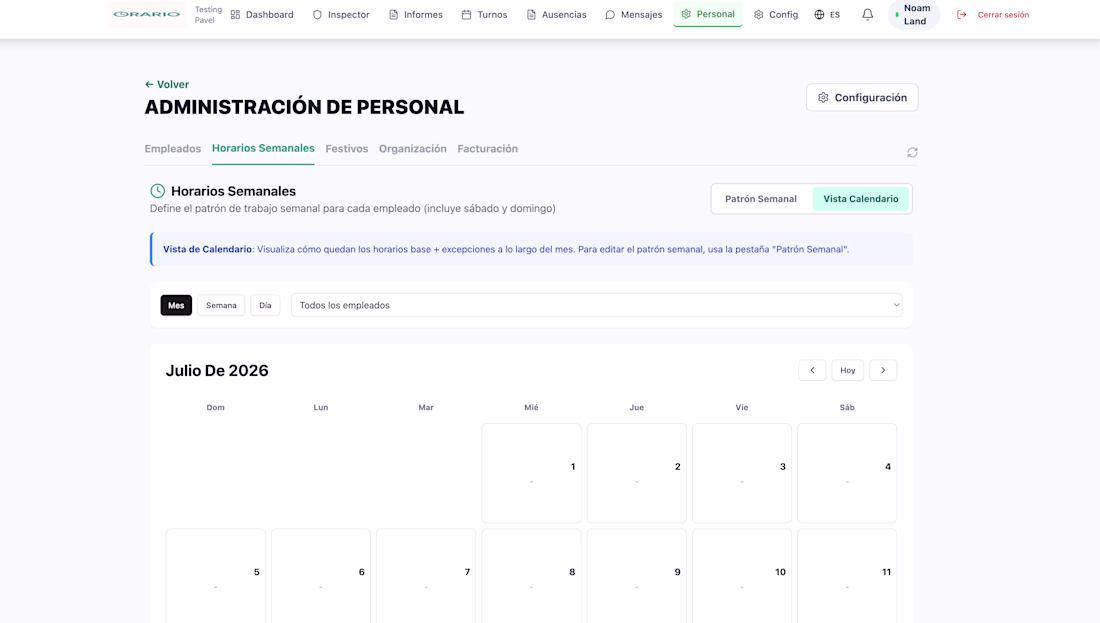Click Cerrar sesión to log out
The image size is (1100, 623).
coord(993,15)
